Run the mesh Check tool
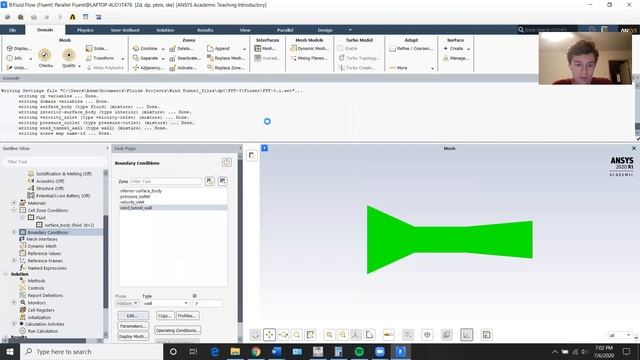The width and height of the screenshot is (640, 360). (45, 58)
